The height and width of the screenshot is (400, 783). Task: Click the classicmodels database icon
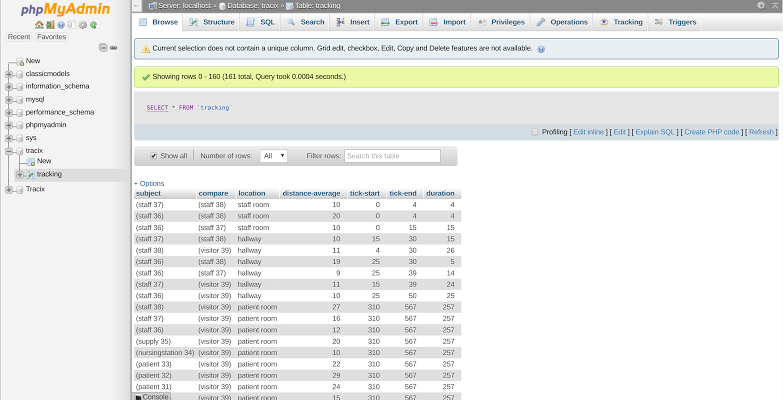(20, 74)
